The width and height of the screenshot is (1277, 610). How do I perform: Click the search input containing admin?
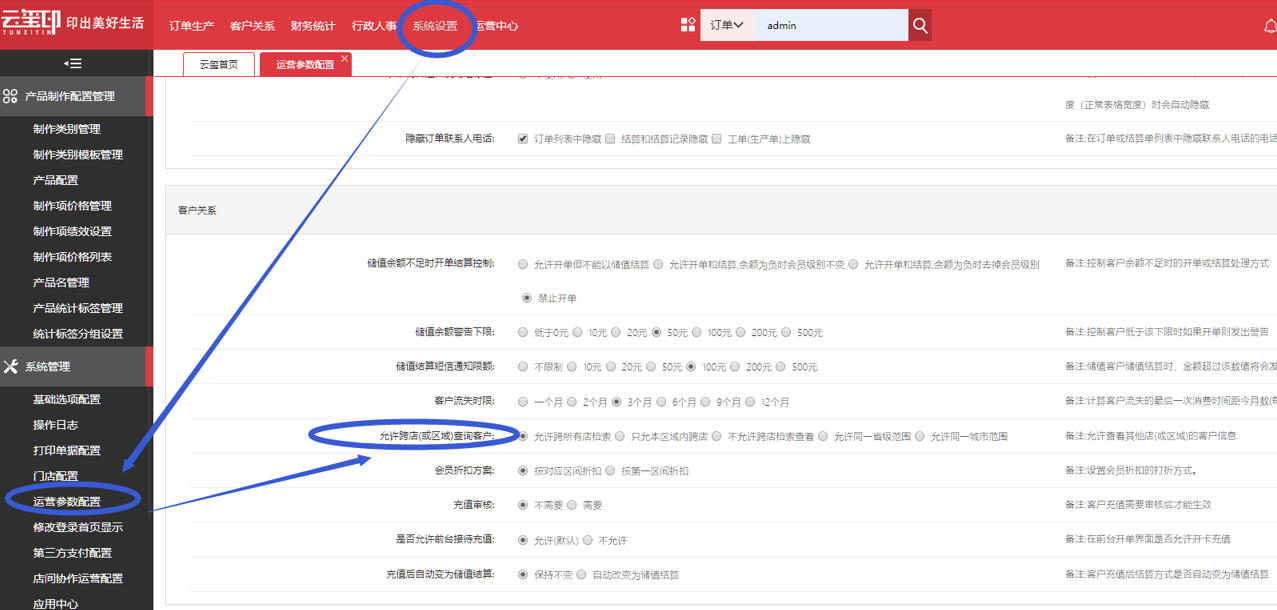830,25
